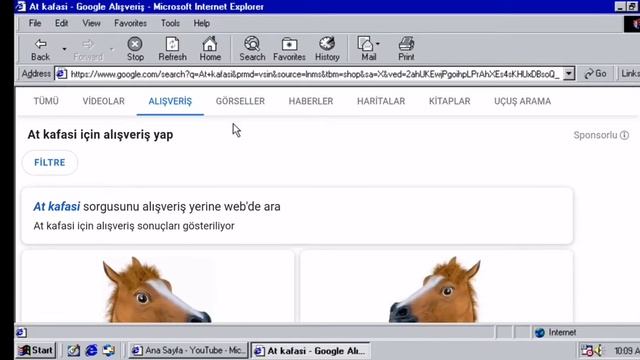The width and height of the screenshot is (640, 360).
Task: Open the left horse head mask product image
Action: coord(158,289)
